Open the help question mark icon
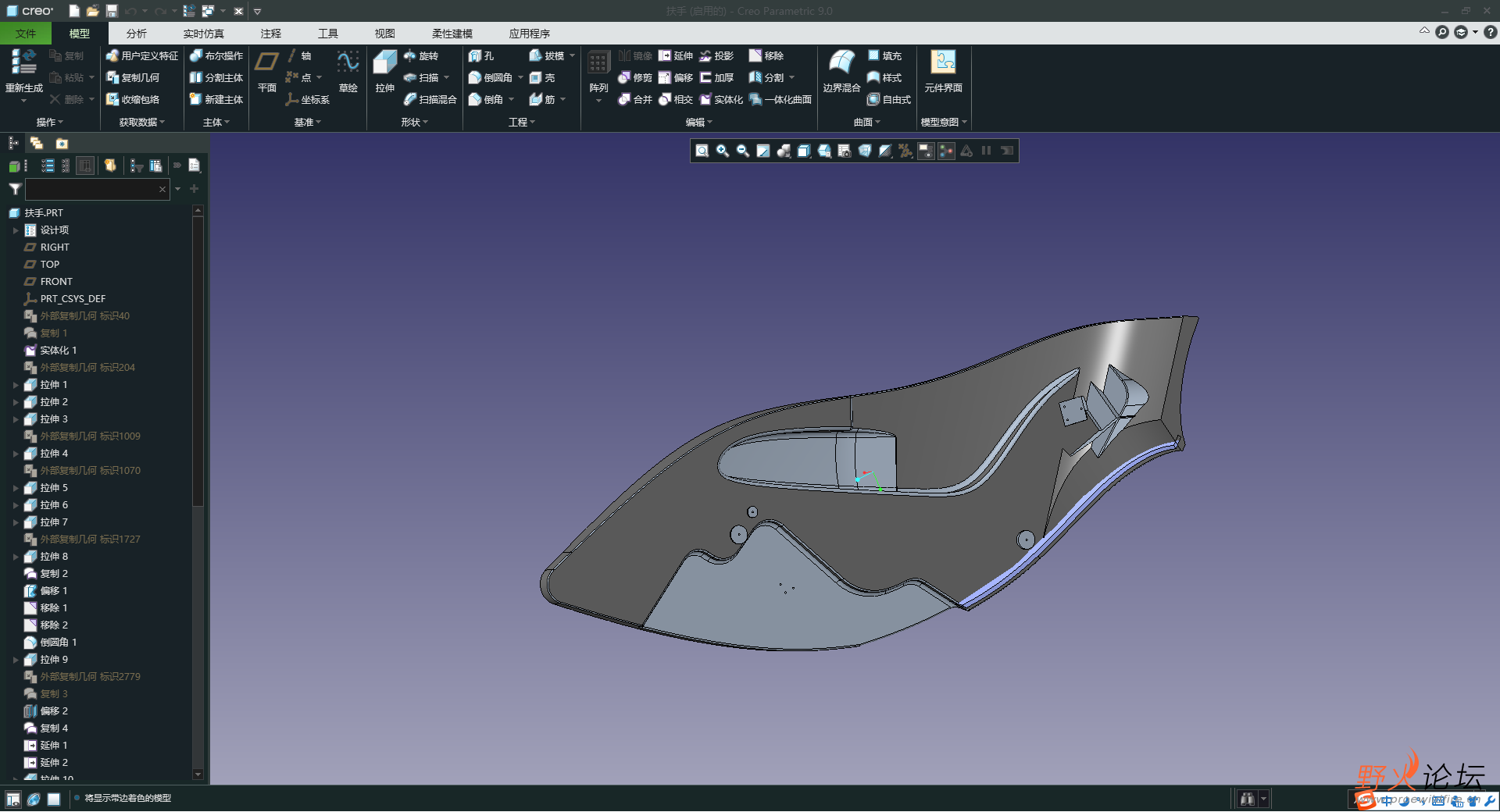The image size is (1500, 812). tap(1490, 33)
